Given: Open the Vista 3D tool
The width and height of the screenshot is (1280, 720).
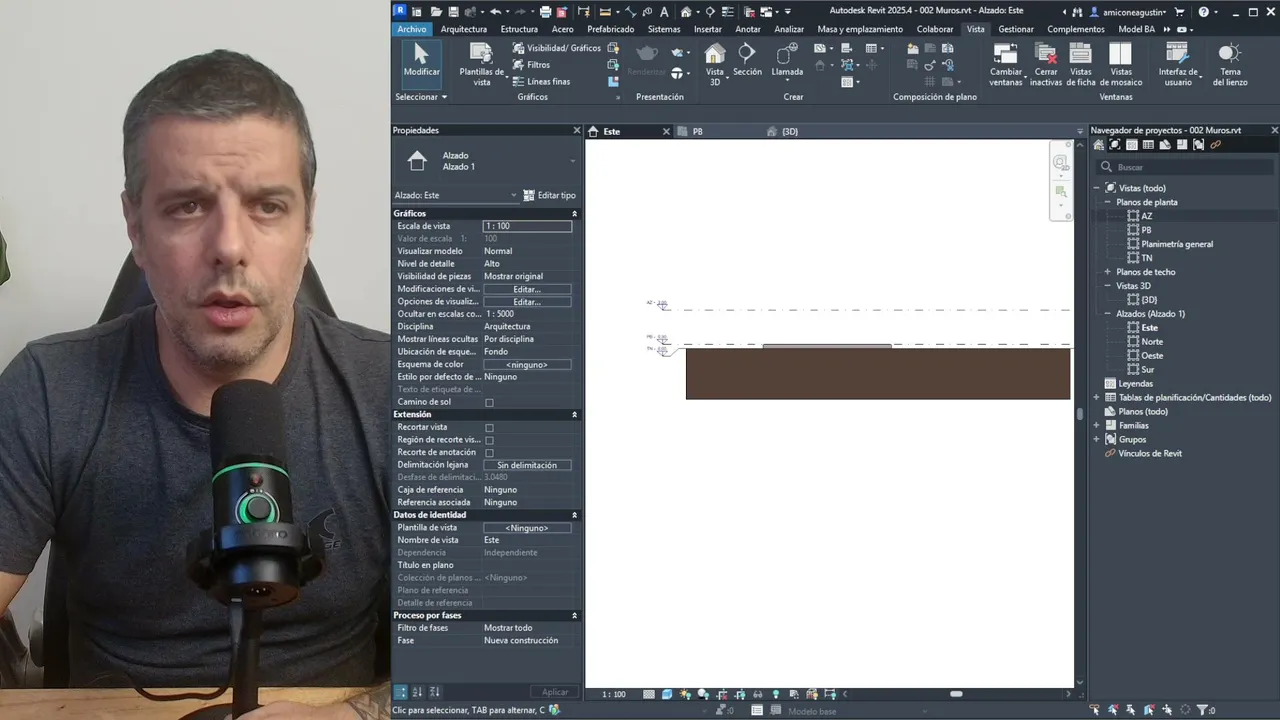Looking at the screenshot, I should 714,64.
